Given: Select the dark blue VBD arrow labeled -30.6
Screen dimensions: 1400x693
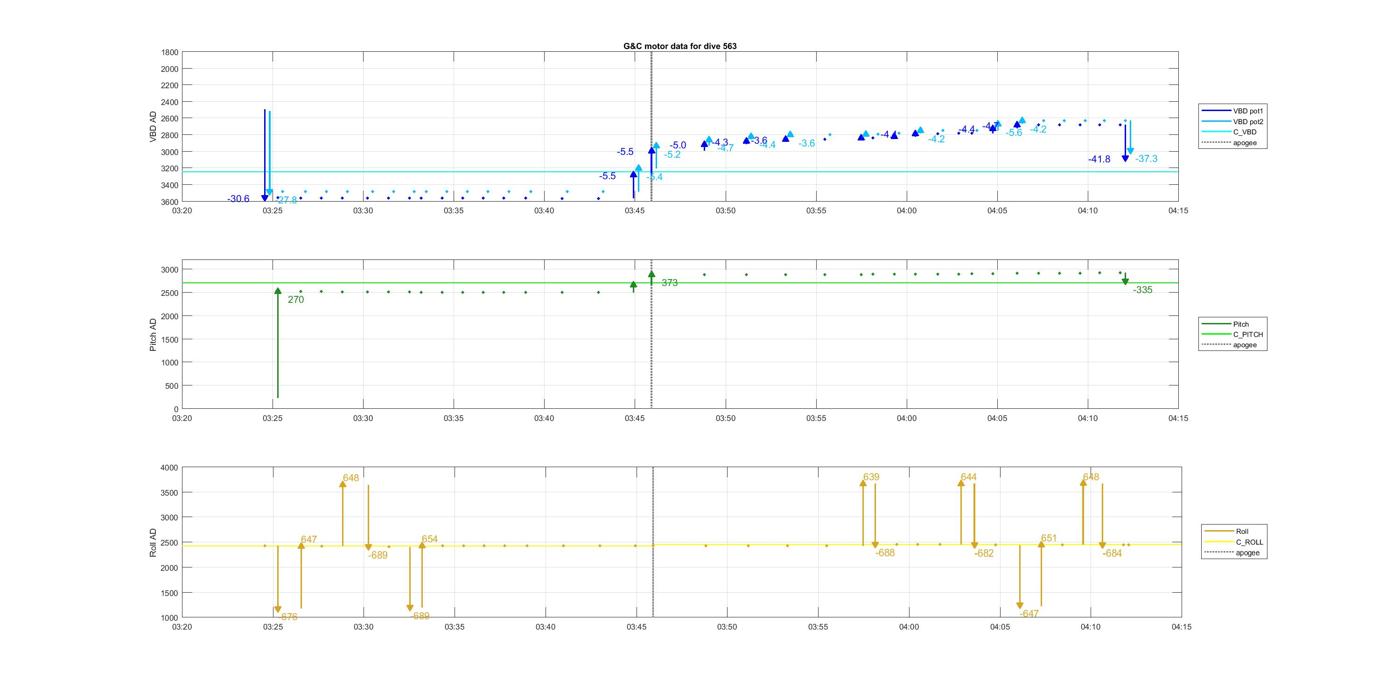Looking at the screenshot, I should pos(265,155).
